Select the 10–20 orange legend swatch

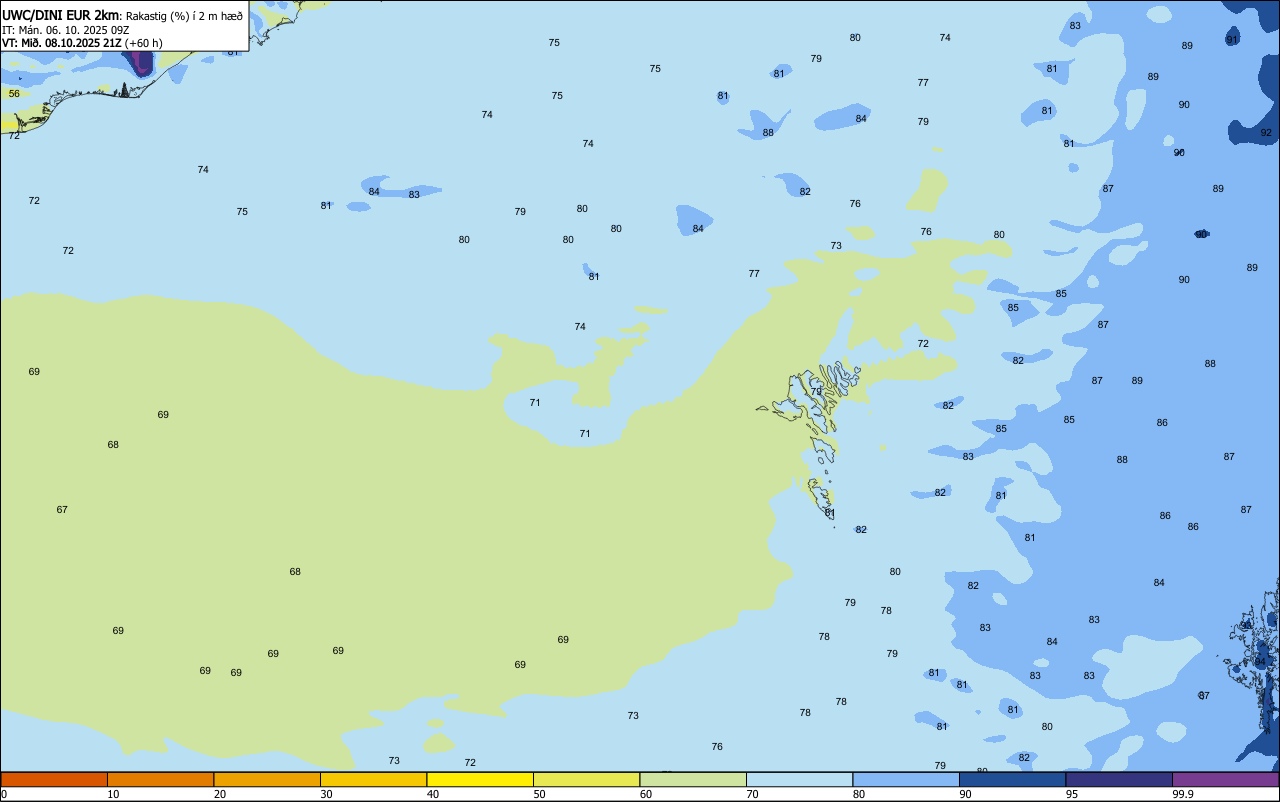pos(160,779)
